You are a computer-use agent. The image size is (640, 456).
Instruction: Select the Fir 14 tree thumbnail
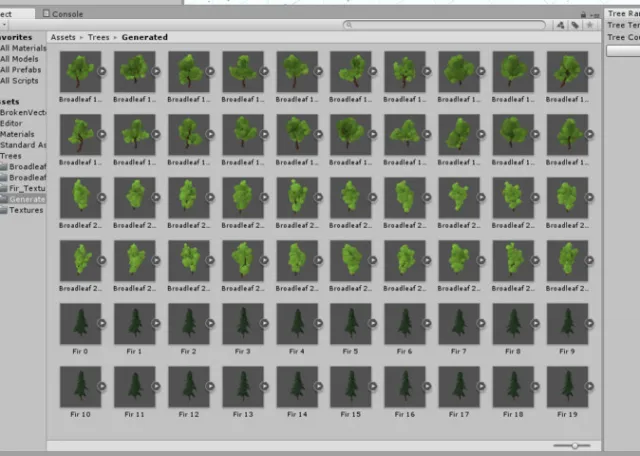click(297, 387)
